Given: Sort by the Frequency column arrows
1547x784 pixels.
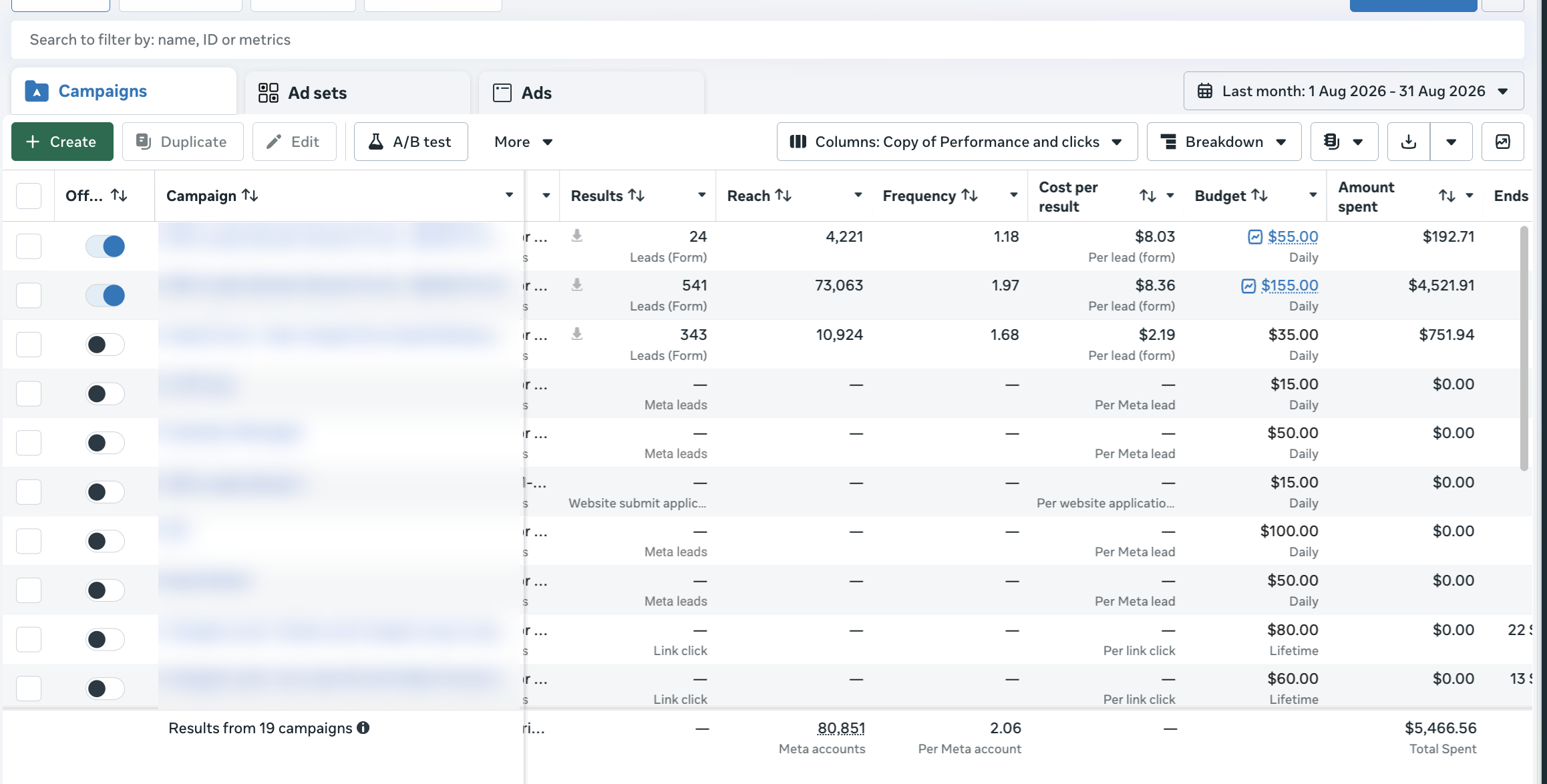Looking at the screenshot, I should pyautogui.click(x=969, y=195).
